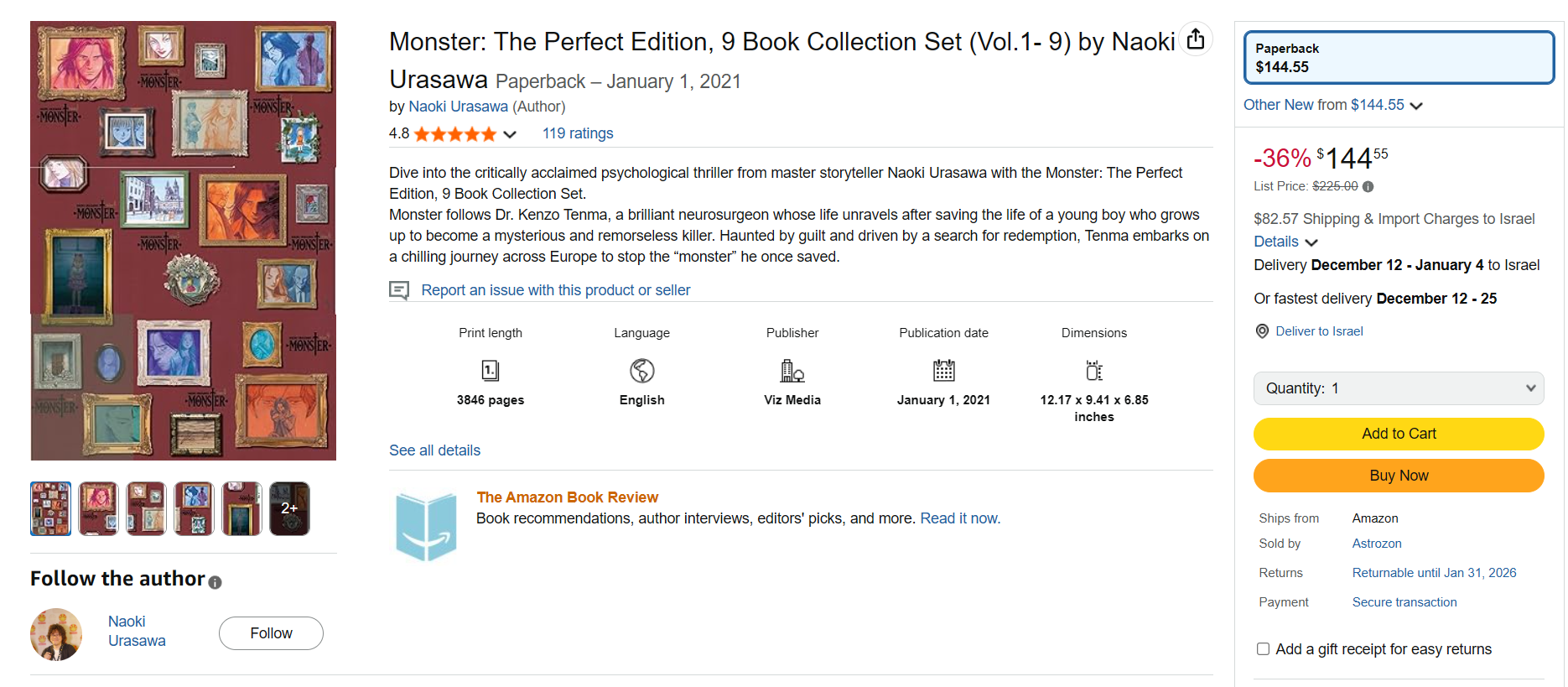Open the 2+ more images thumbnail

[289, 508]
